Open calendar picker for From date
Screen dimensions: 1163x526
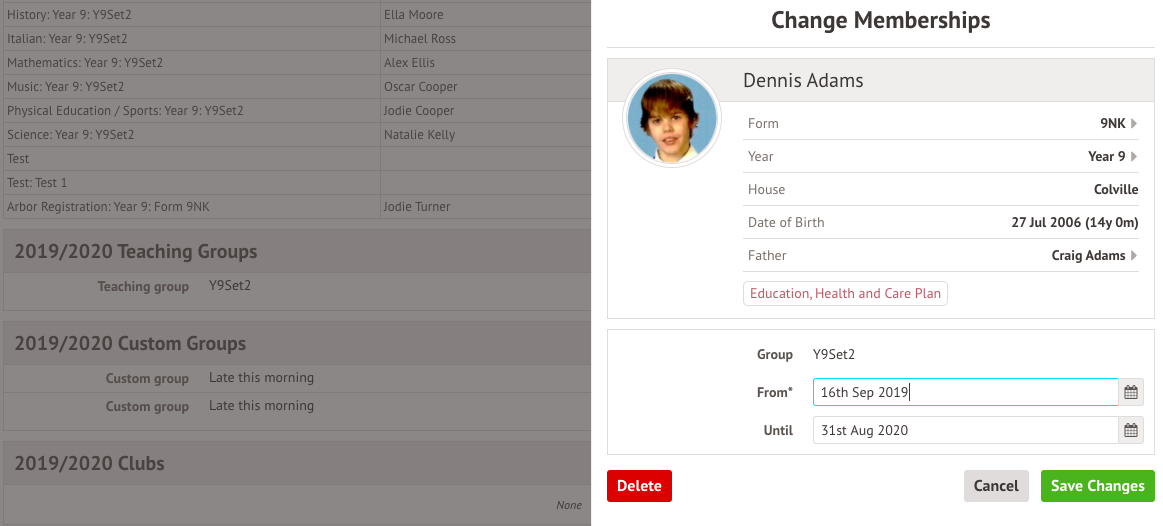(x=1131, y=393)
